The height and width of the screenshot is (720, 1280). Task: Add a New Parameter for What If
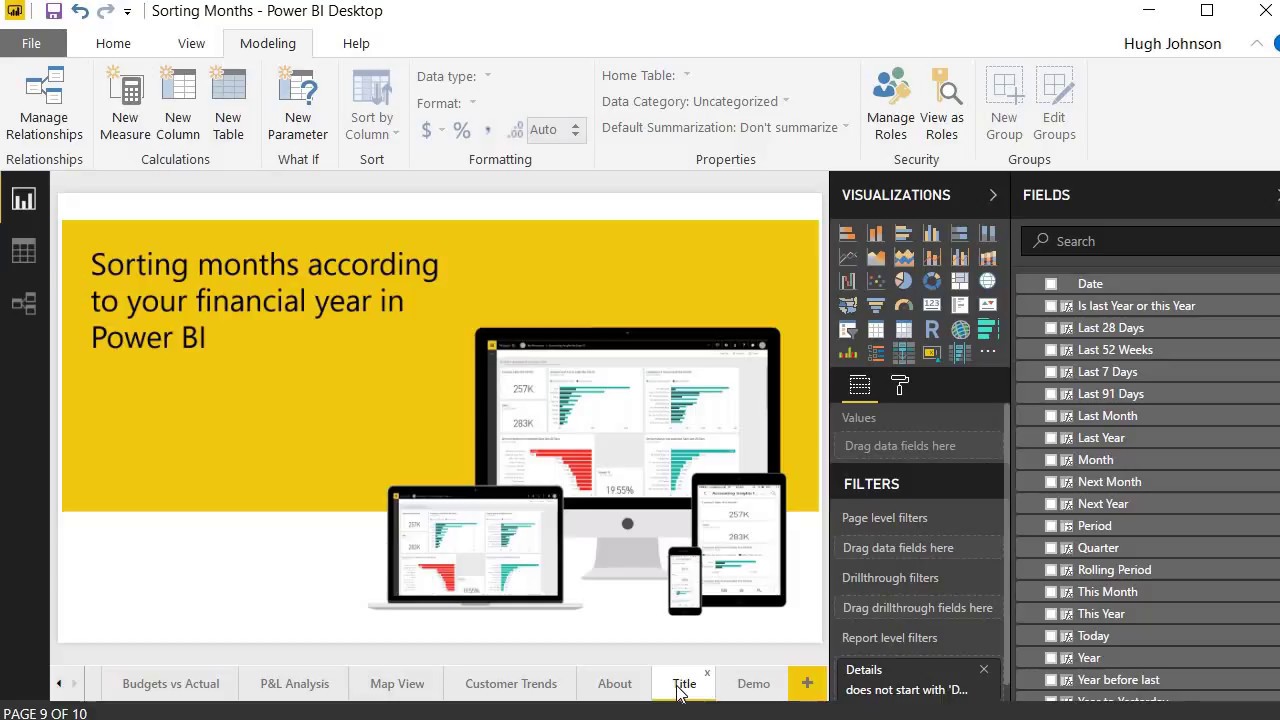pos(298,105)
